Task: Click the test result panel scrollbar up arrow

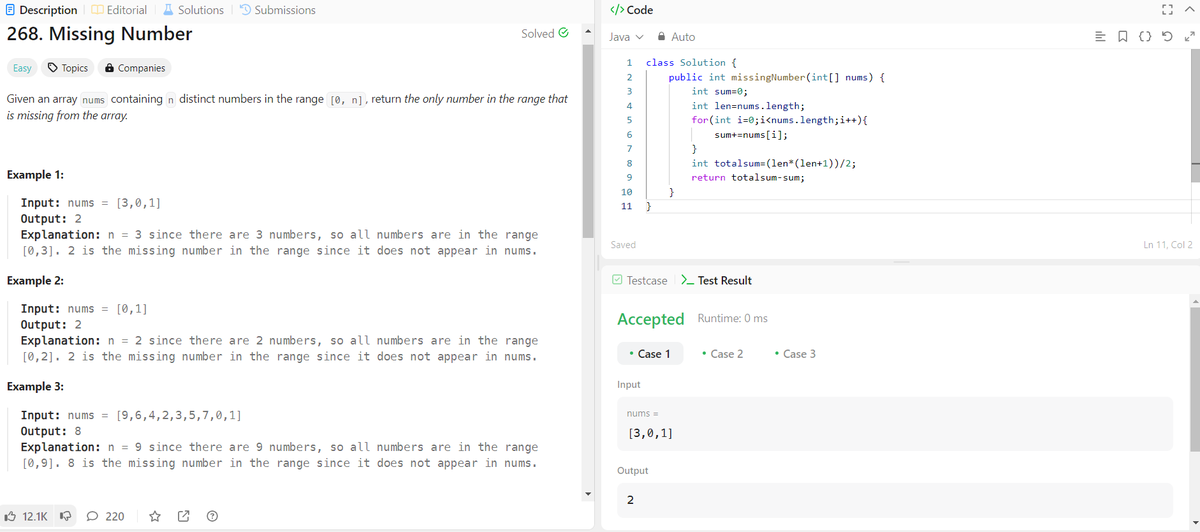Action: [1195, 301]
